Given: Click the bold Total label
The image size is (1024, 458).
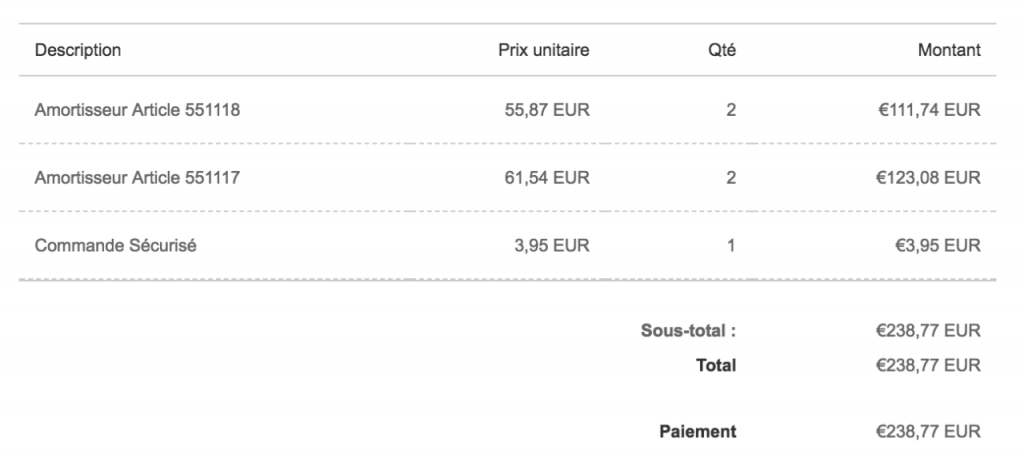Looking at the screenshot, I should pos(716,365).
